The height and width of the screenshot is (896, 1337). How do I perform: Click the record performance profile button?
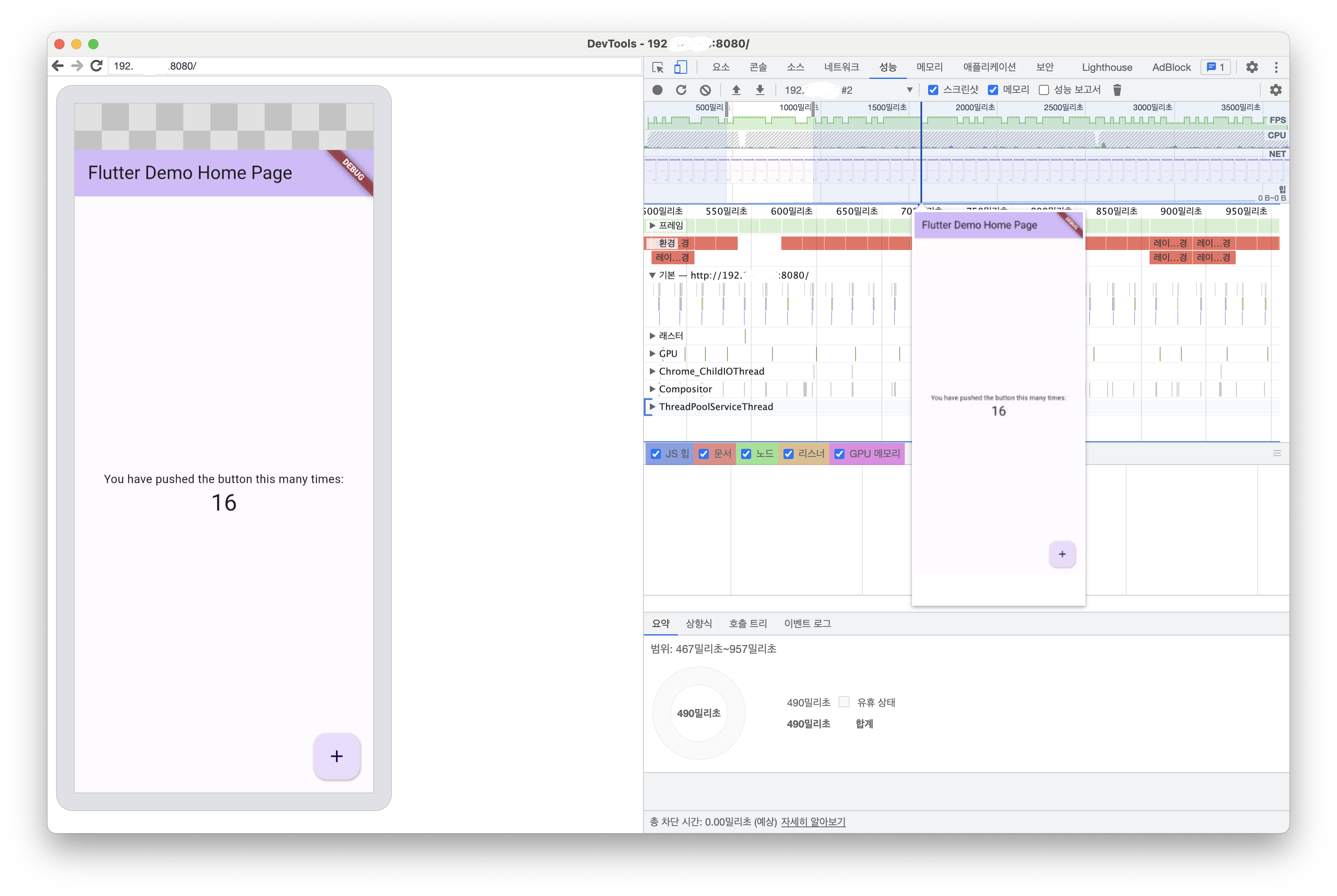click(x=657, y=90)
